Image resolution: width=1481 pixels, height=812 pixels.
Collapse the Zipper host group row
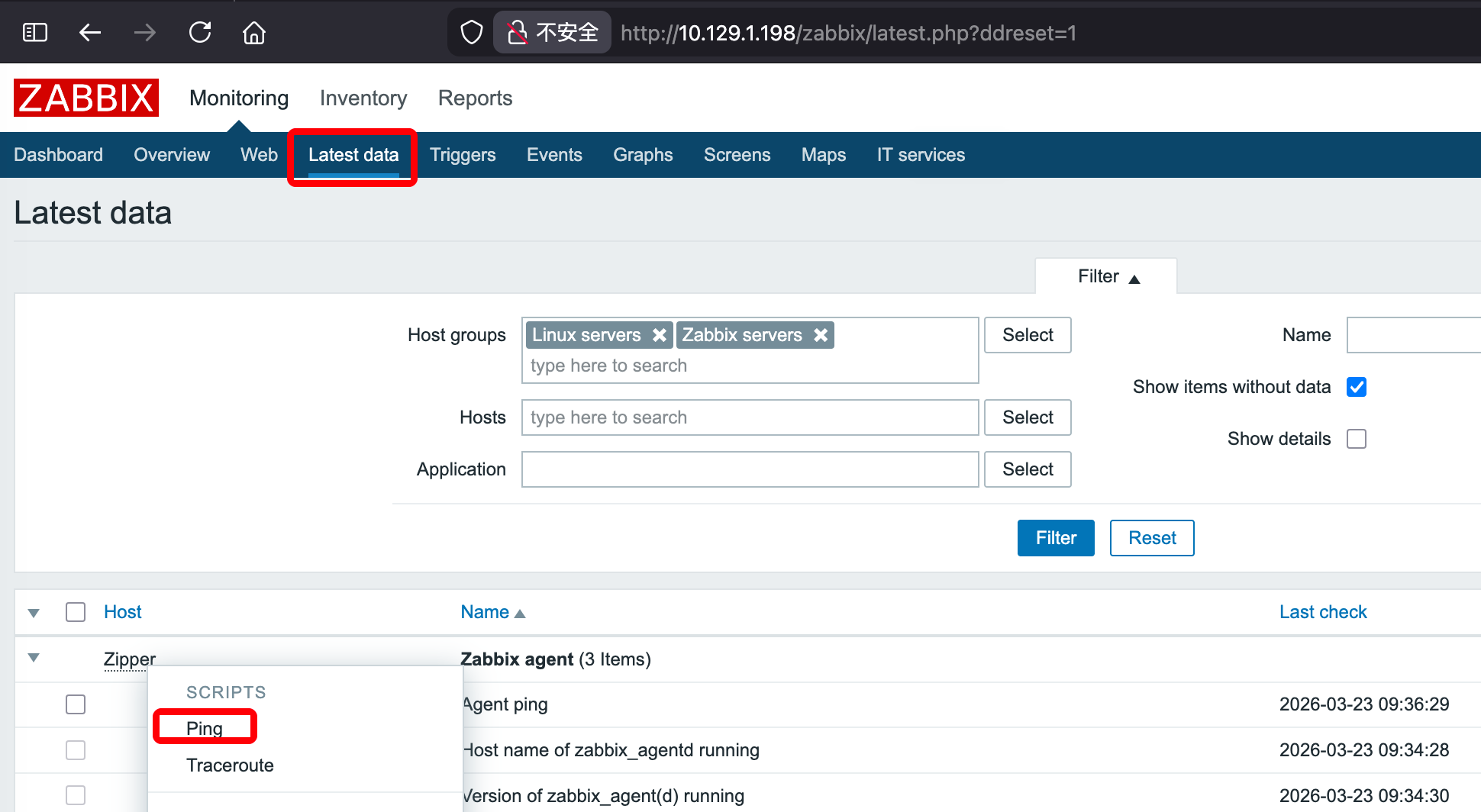click(34, 658)
